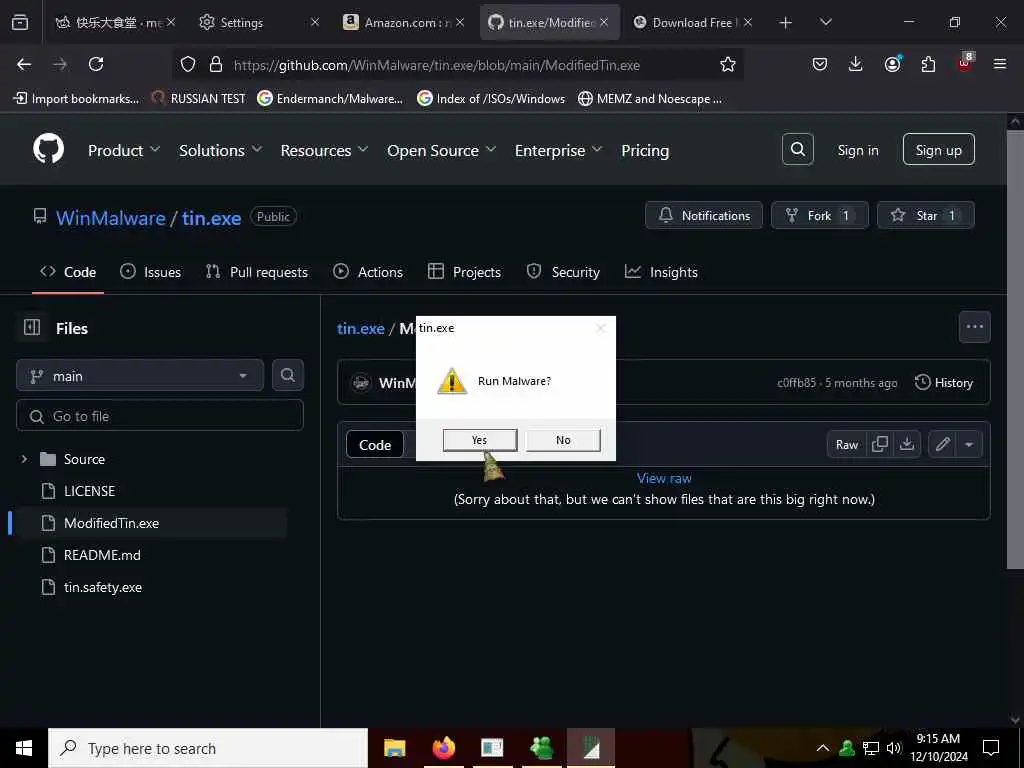Focus the Go to file field
The width and height of the screenshot is (1024, 768).
pyautogui.click(x=160, y=415)
